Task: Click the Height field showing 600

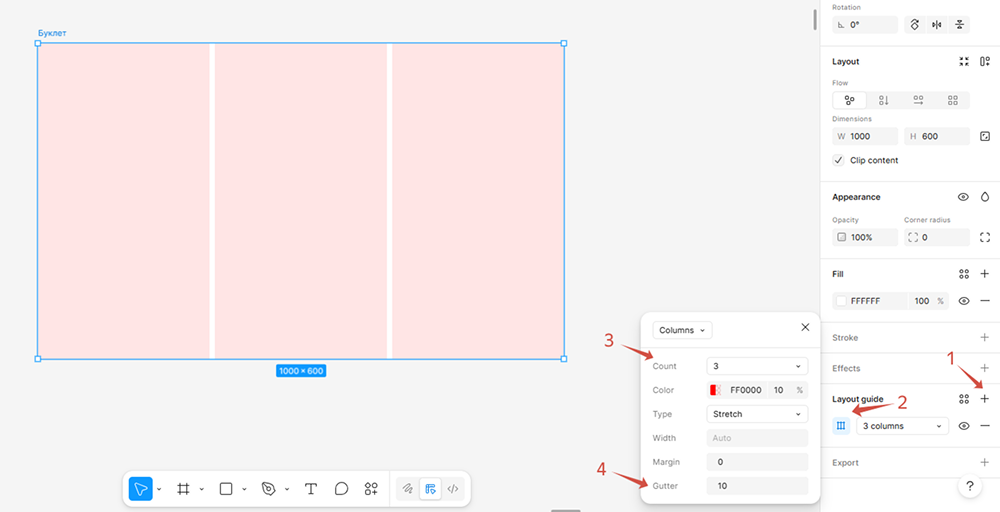Action: tap(937, 136)
